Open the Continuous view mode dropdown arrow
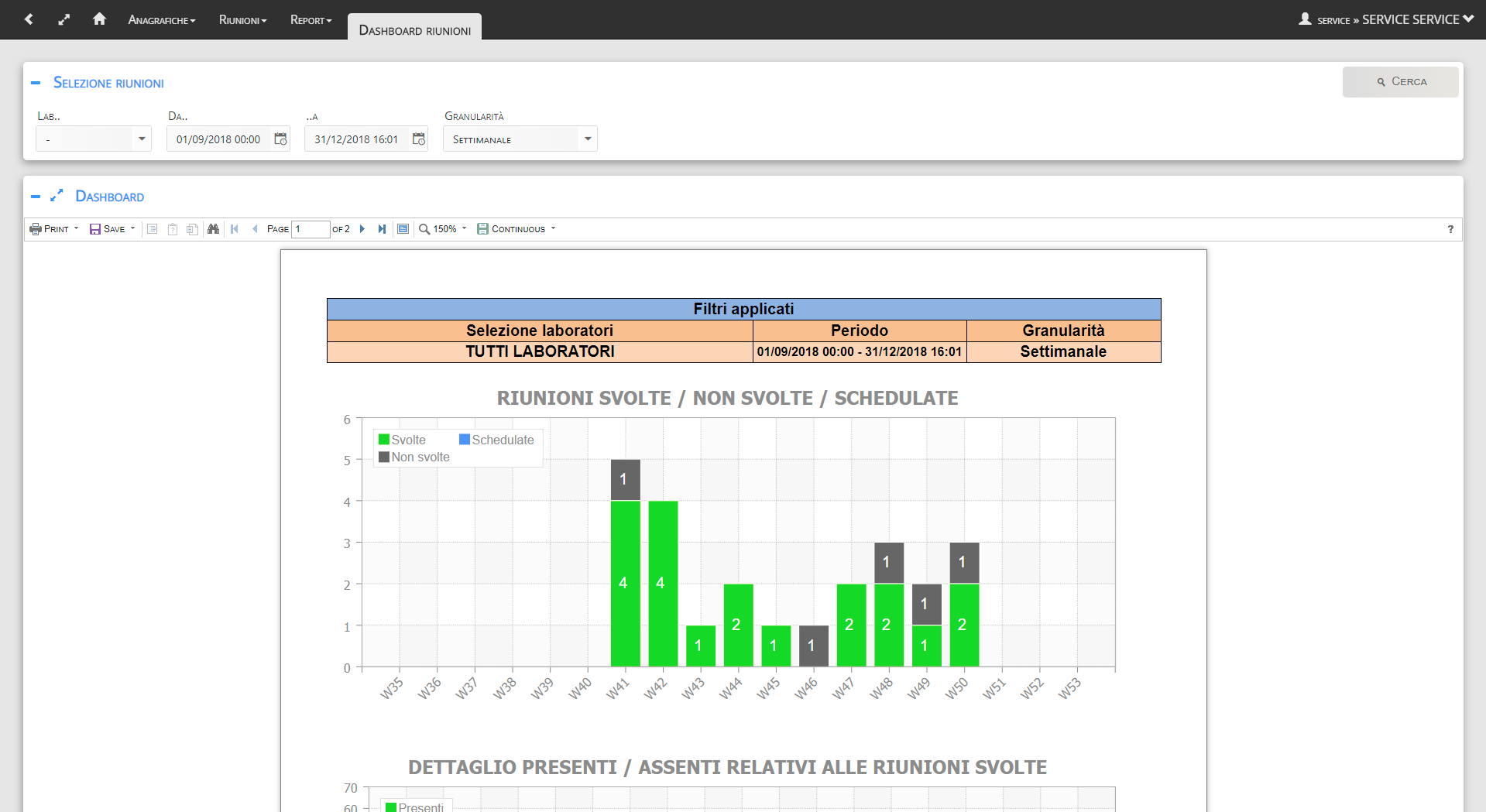The image size is (1486, 812). coord(554,228)
